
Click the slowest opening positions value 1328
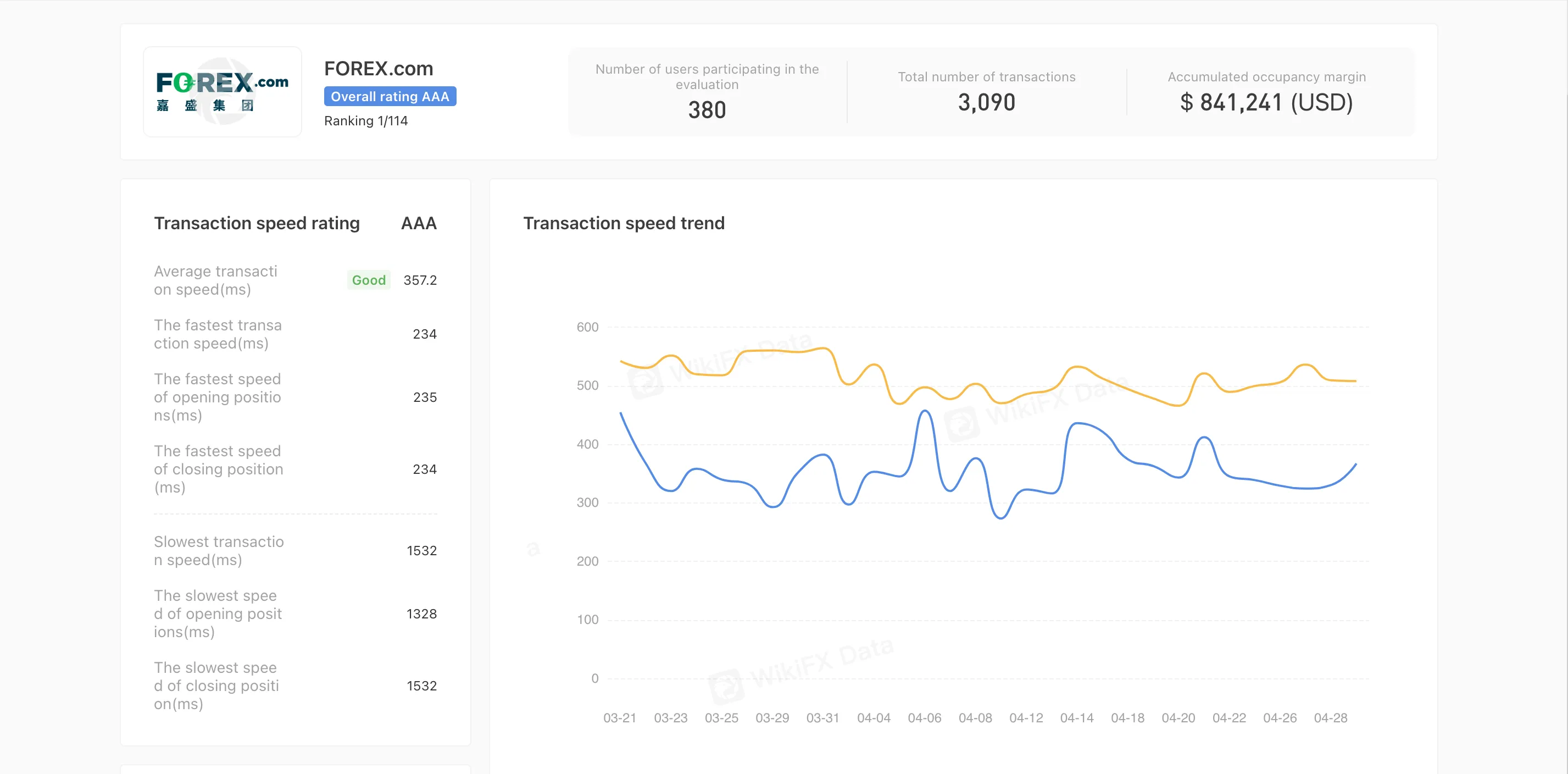tap(421, 614)
